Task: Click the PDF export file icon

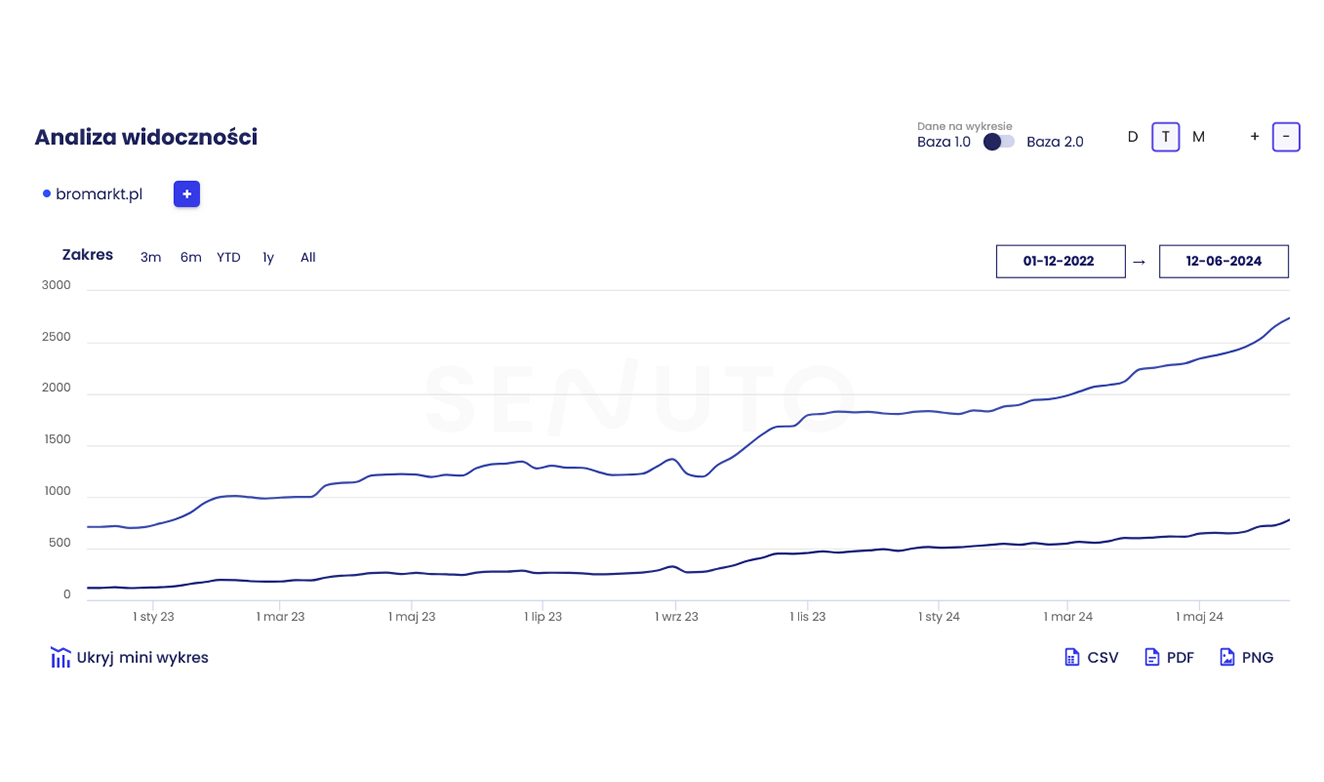Action: coord(1151,657)
